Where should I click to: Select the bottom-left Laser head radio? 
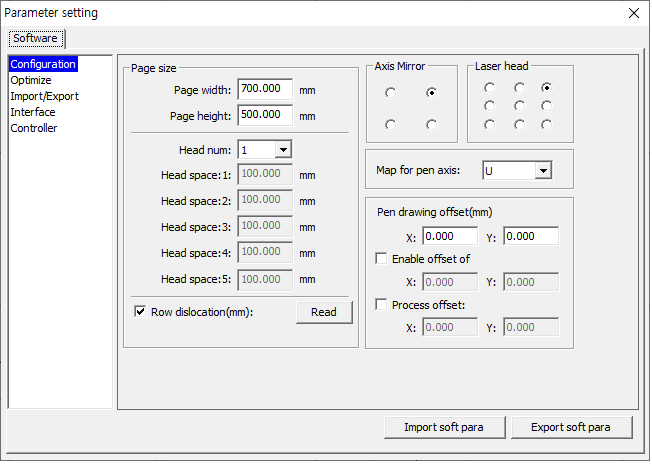489,125
